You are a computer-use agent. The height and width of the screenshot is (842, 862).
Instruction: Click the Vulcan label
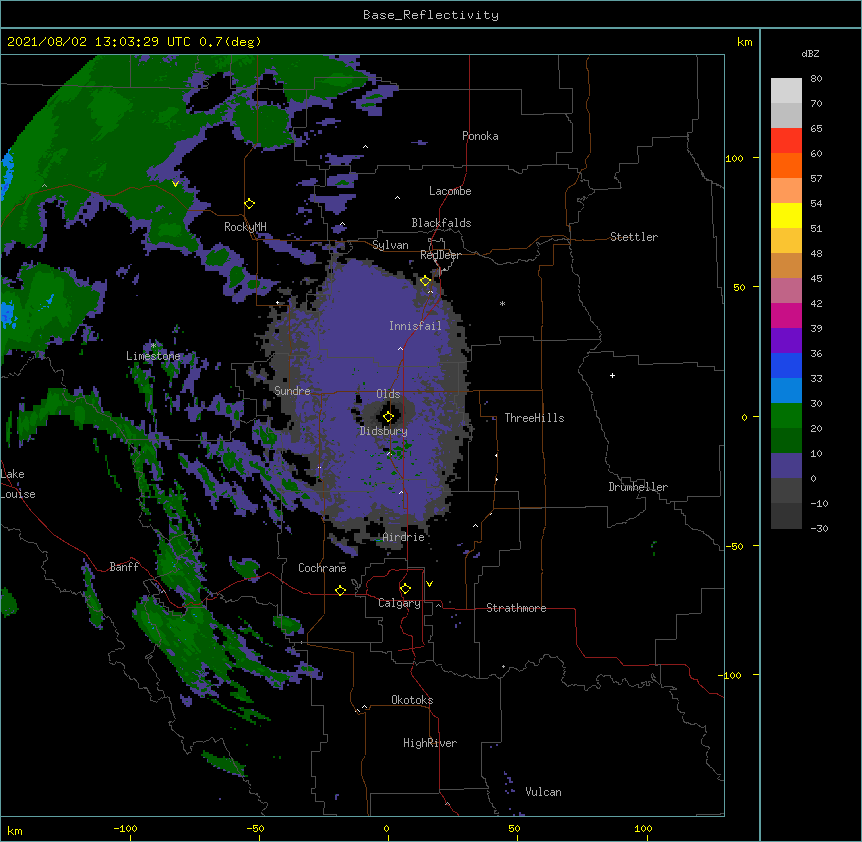(x=543, y=792)
